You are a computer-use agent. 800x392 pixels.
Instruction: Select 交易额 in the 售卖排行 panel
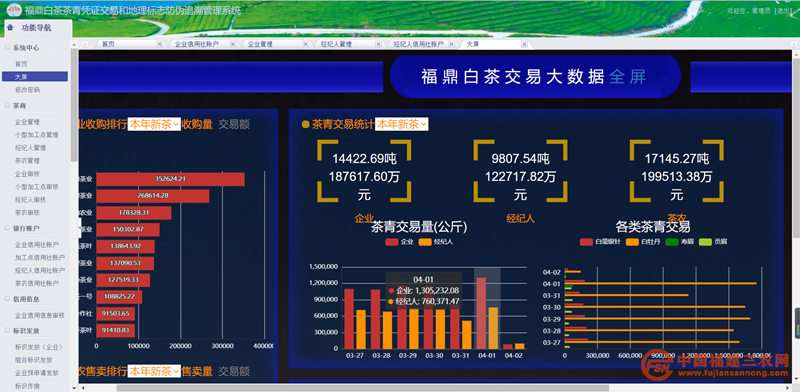[234, 371]
